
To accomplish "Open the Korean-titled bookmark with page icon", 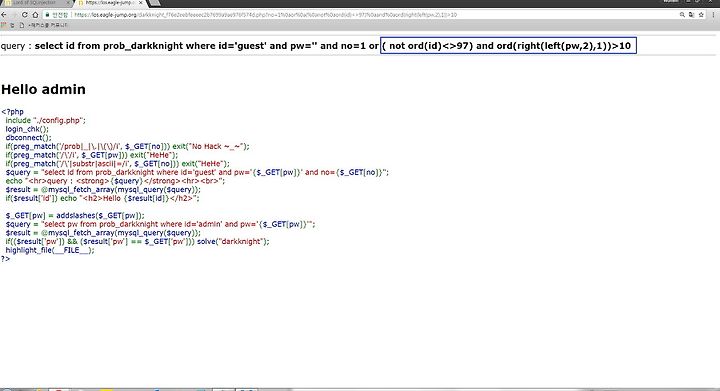I will tap(45, 25).
